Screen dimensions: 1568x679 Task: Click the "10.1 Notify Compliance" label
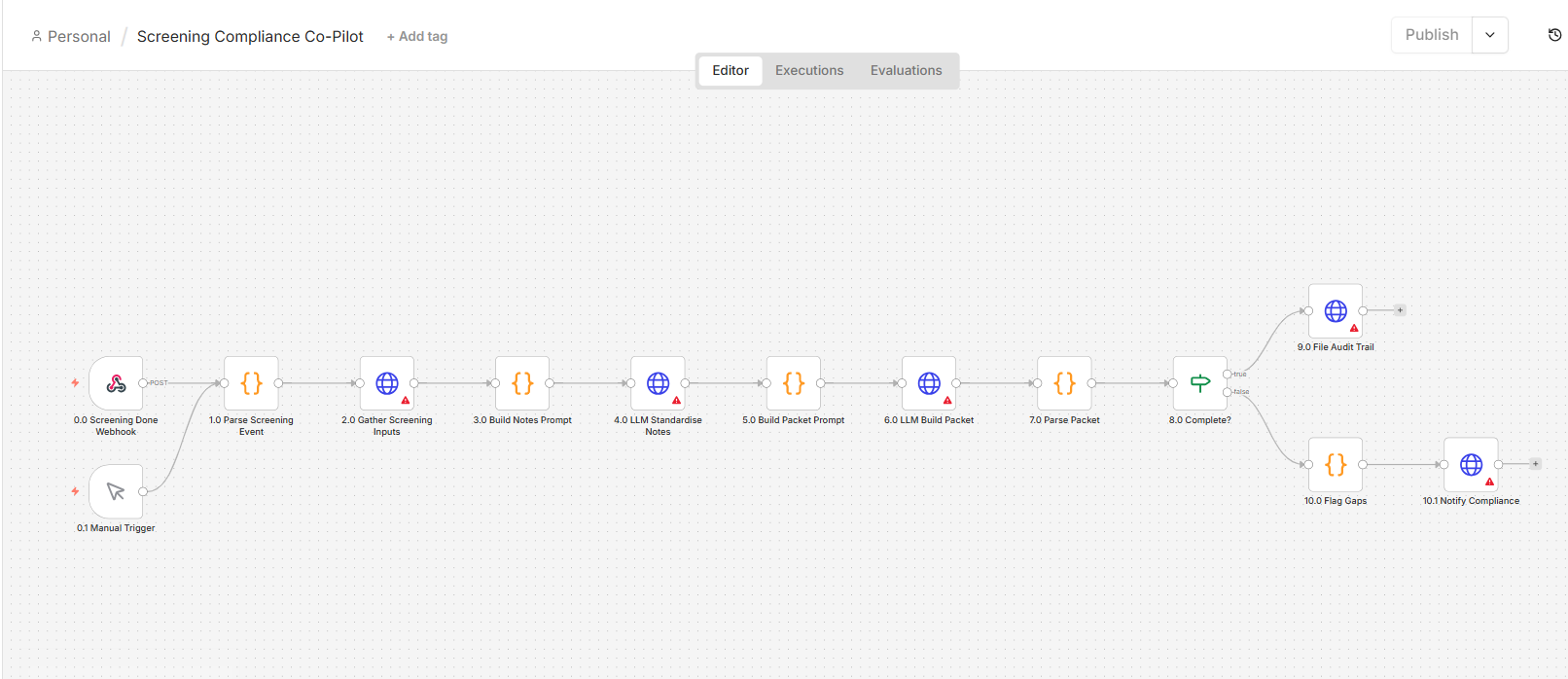pyautogui.click(x=1471, y=501)
